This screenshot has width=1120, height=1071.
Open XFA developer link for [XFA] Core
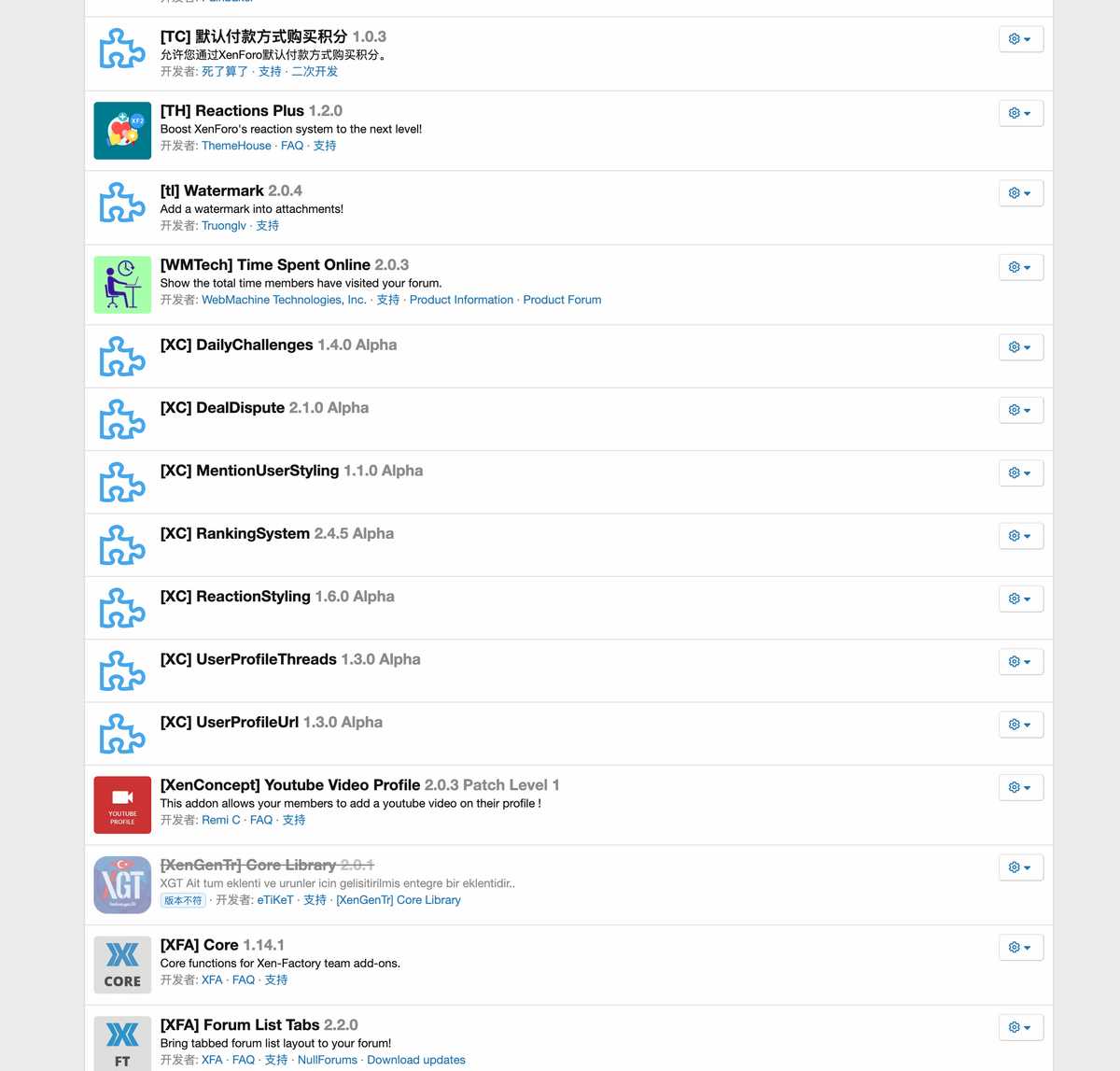click(212, 980)
